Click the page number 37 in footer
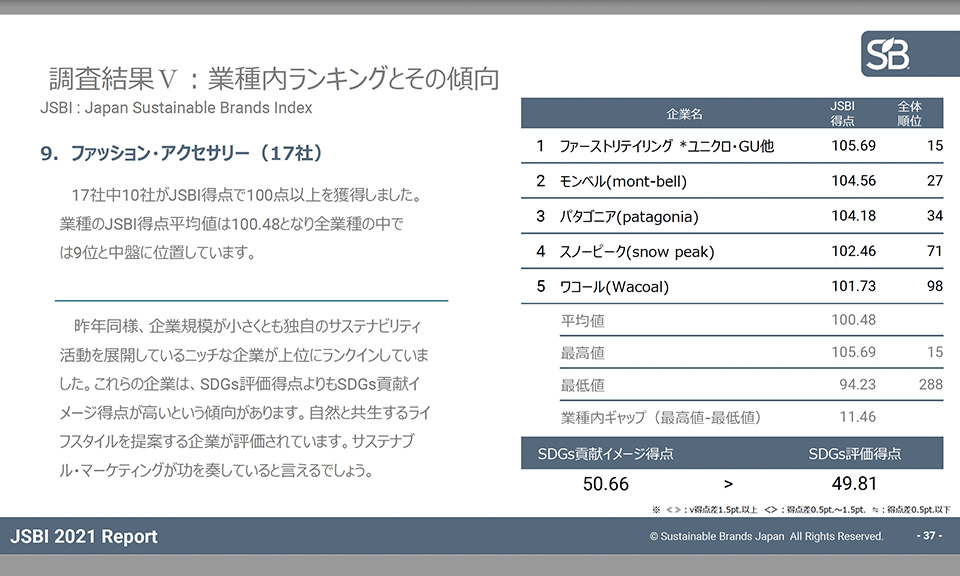Screen dimensions: 960x576 tap(929, 536)
